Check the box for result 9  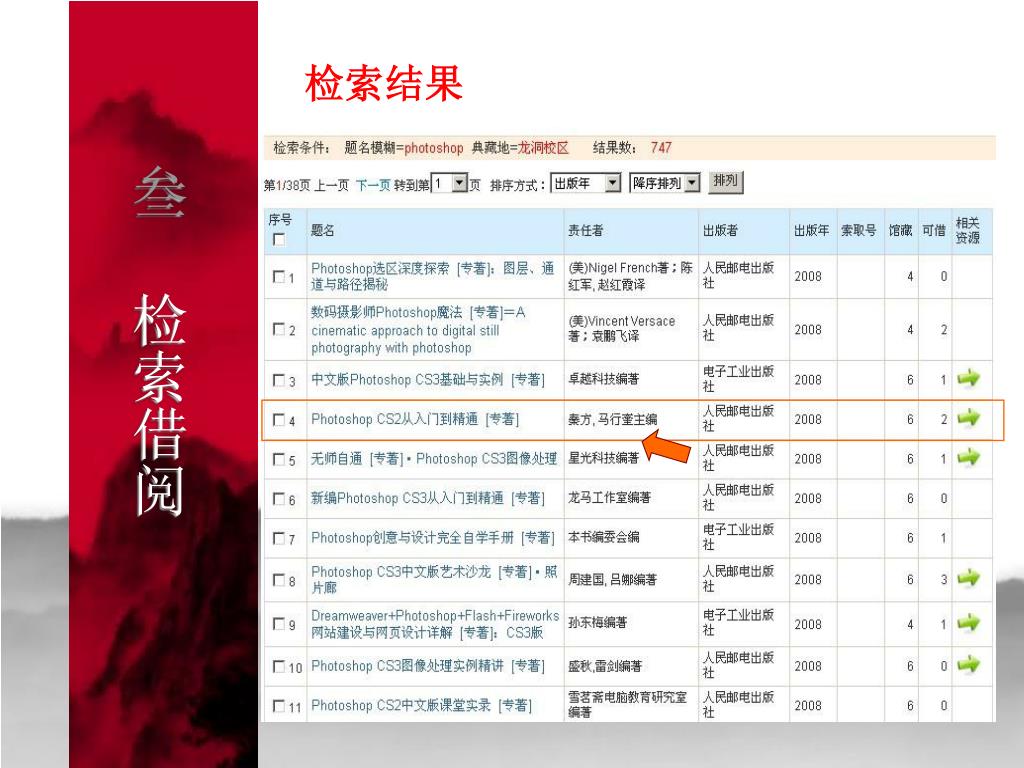click(279, 624)
